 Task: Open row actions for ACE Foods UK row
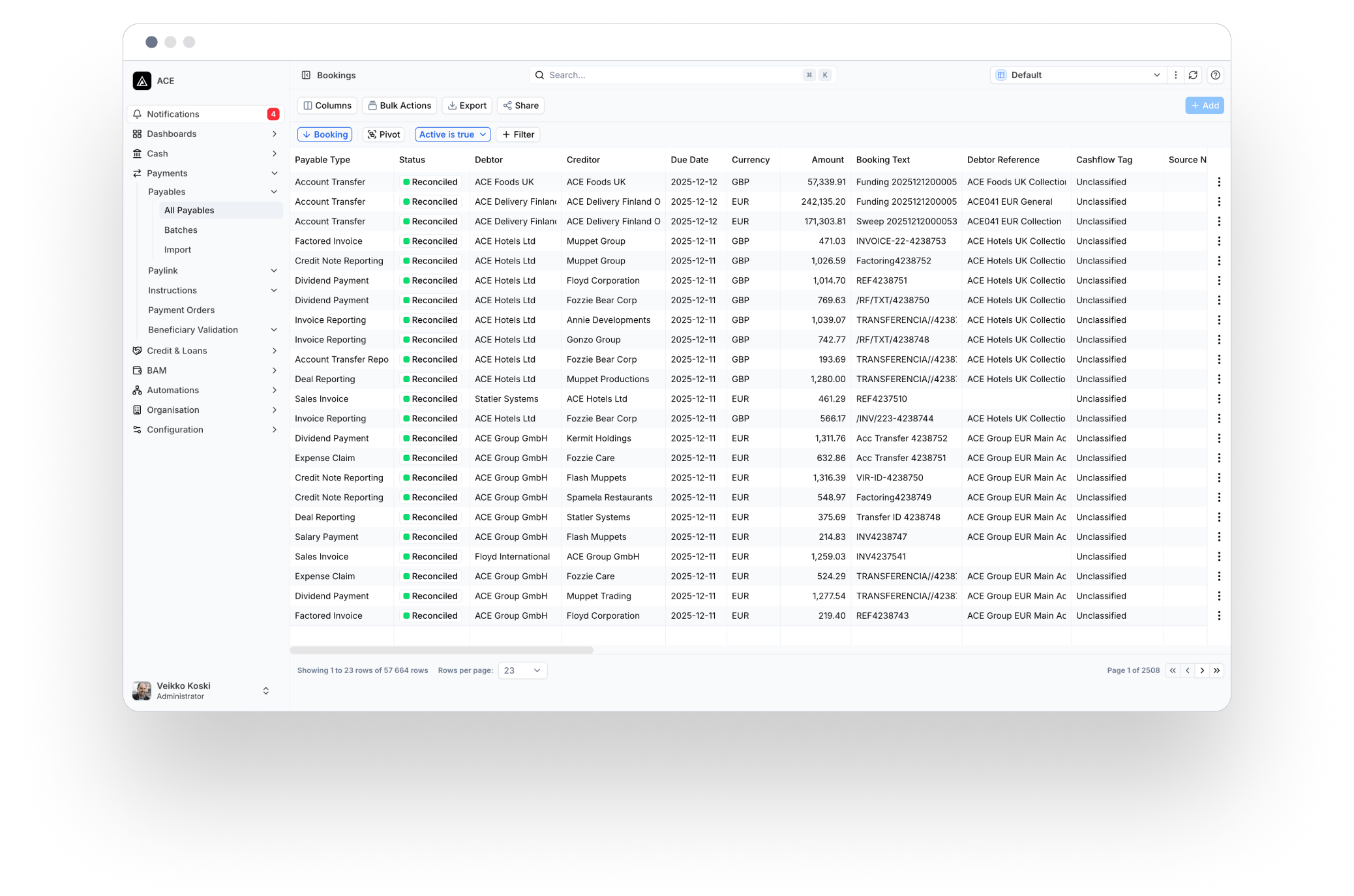1218,182
